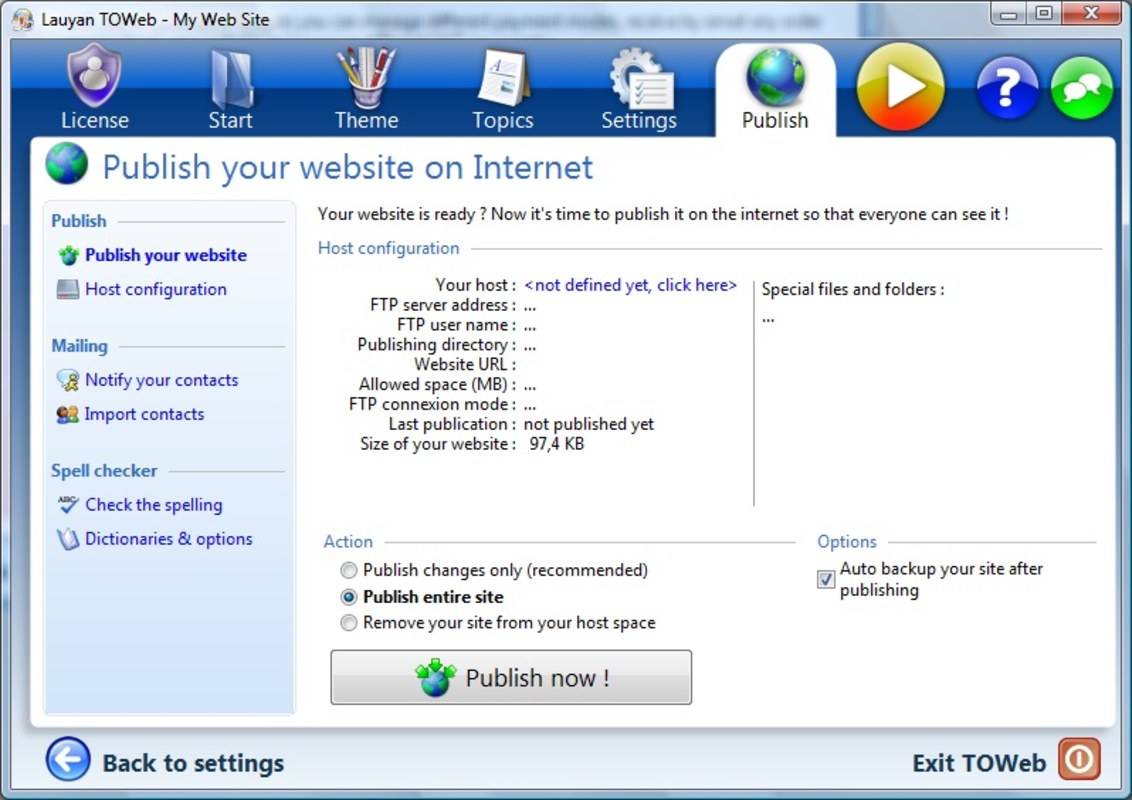Click the green chat support icon

pos(1081,88)
